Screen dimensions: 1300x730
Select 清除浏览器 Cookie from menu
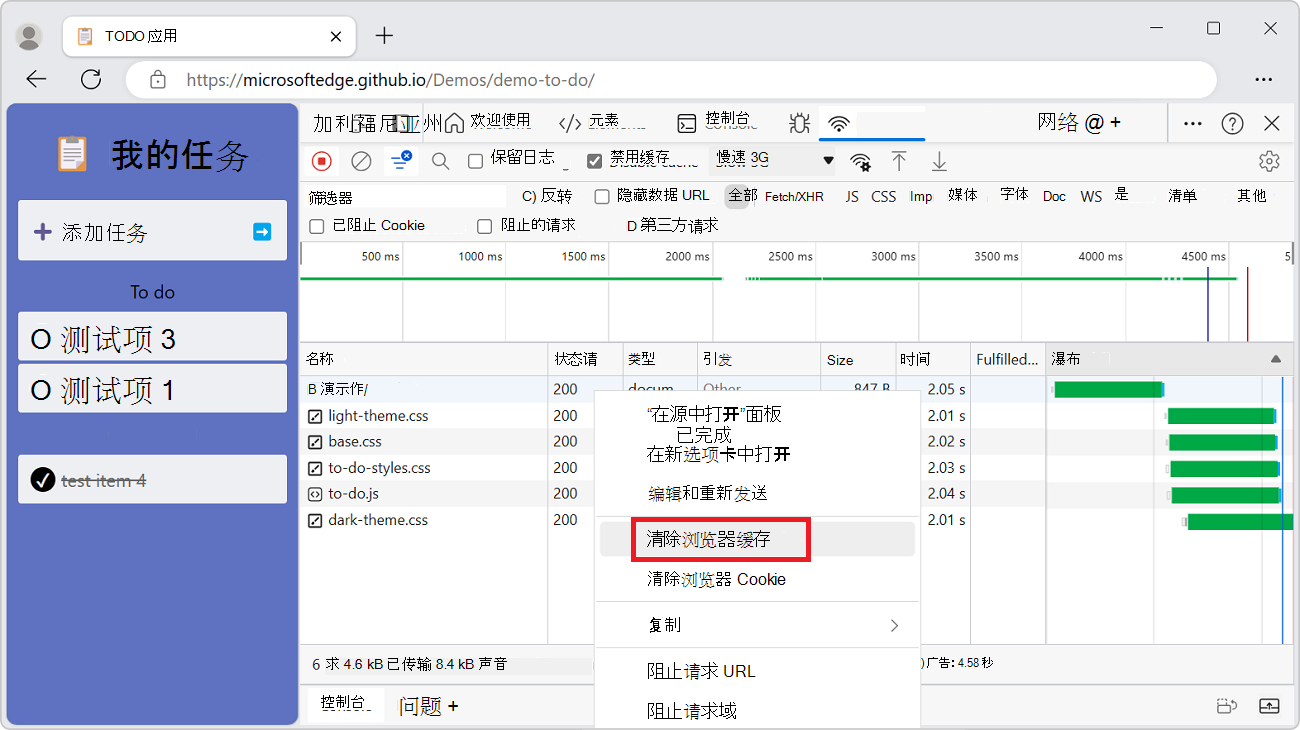click(718, 578)
